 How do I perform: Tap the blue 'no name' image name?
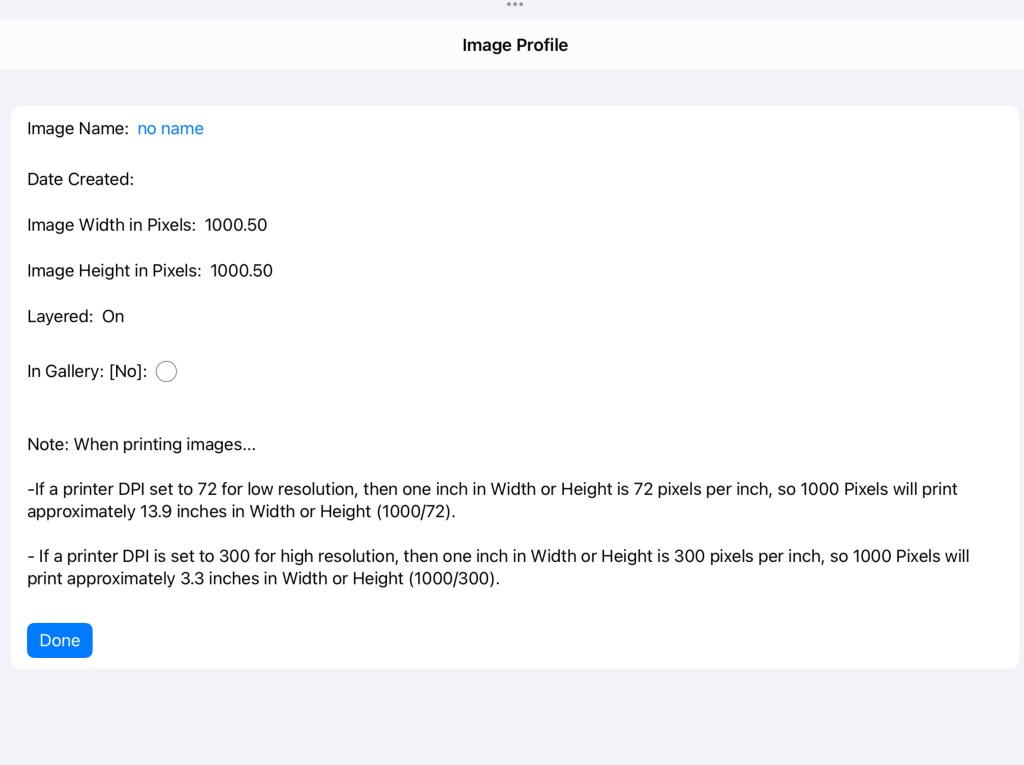tap(170, 129)
